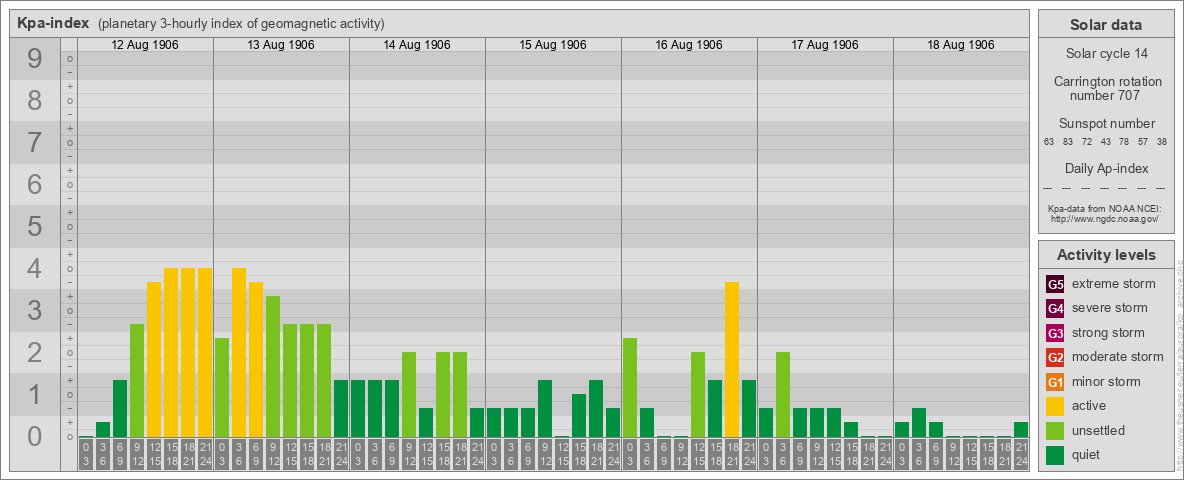Click the G3 strong storm badge
Image resolution: width=1184 pixels, height=480 pixels.
tap(1055, 333)
